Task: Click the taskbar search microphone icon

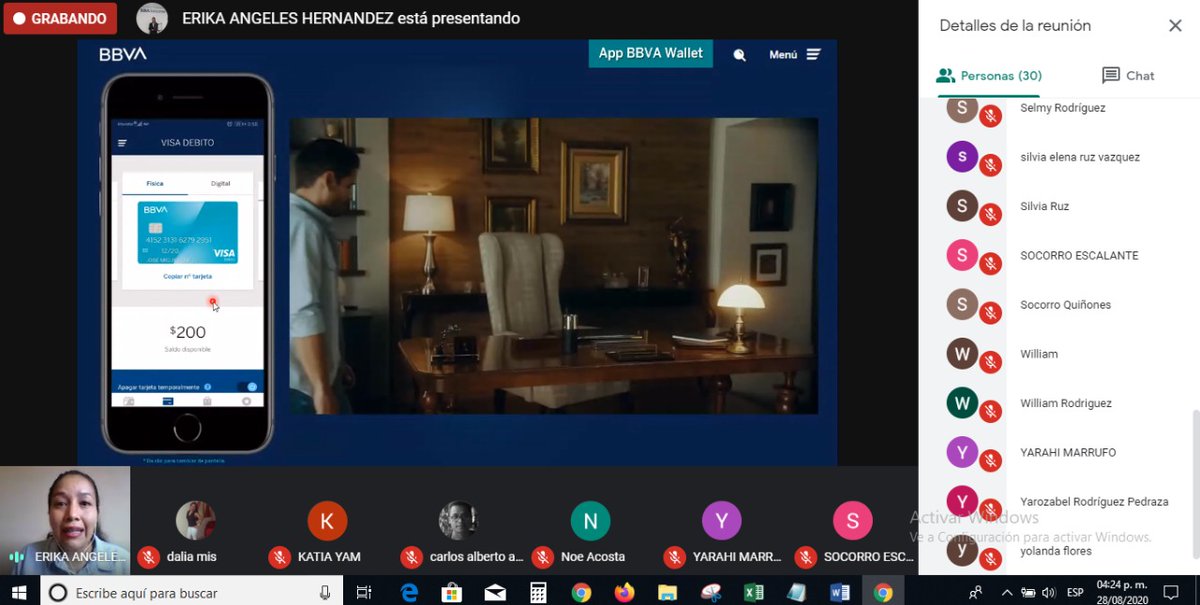Action: coord(325,593)
